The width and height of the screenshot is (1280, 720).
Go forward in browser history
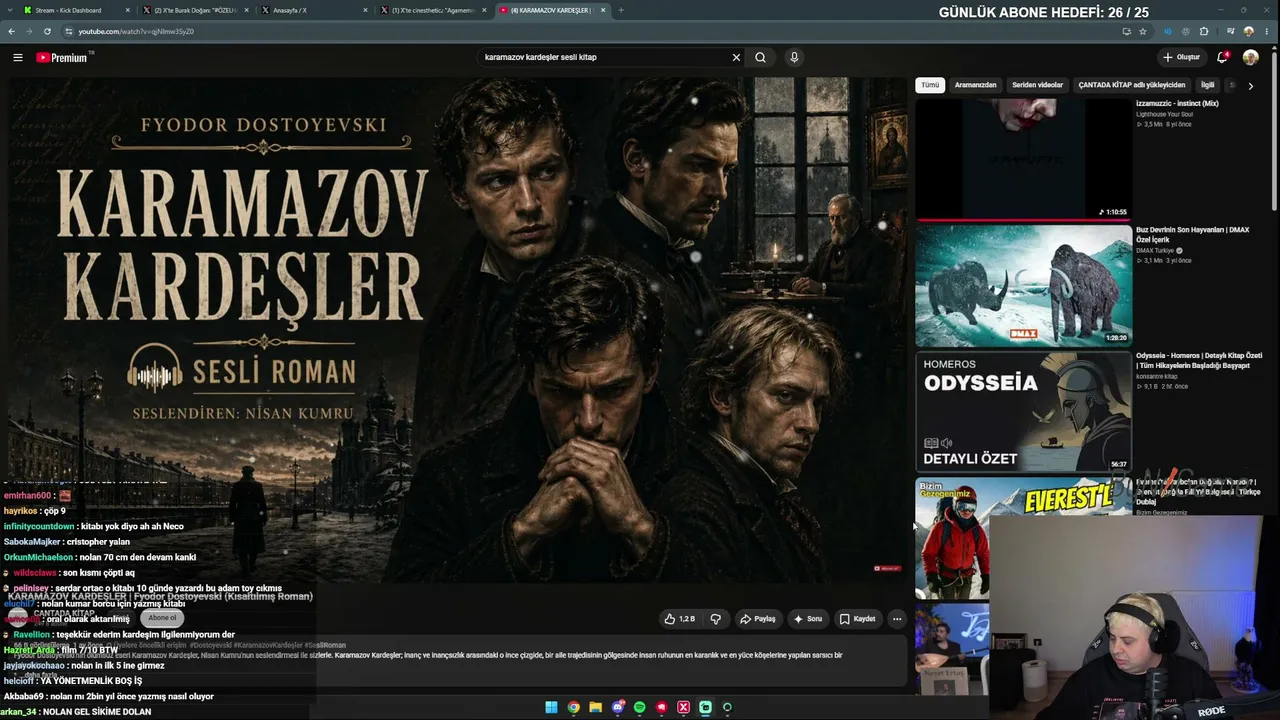tap(28, 31)
